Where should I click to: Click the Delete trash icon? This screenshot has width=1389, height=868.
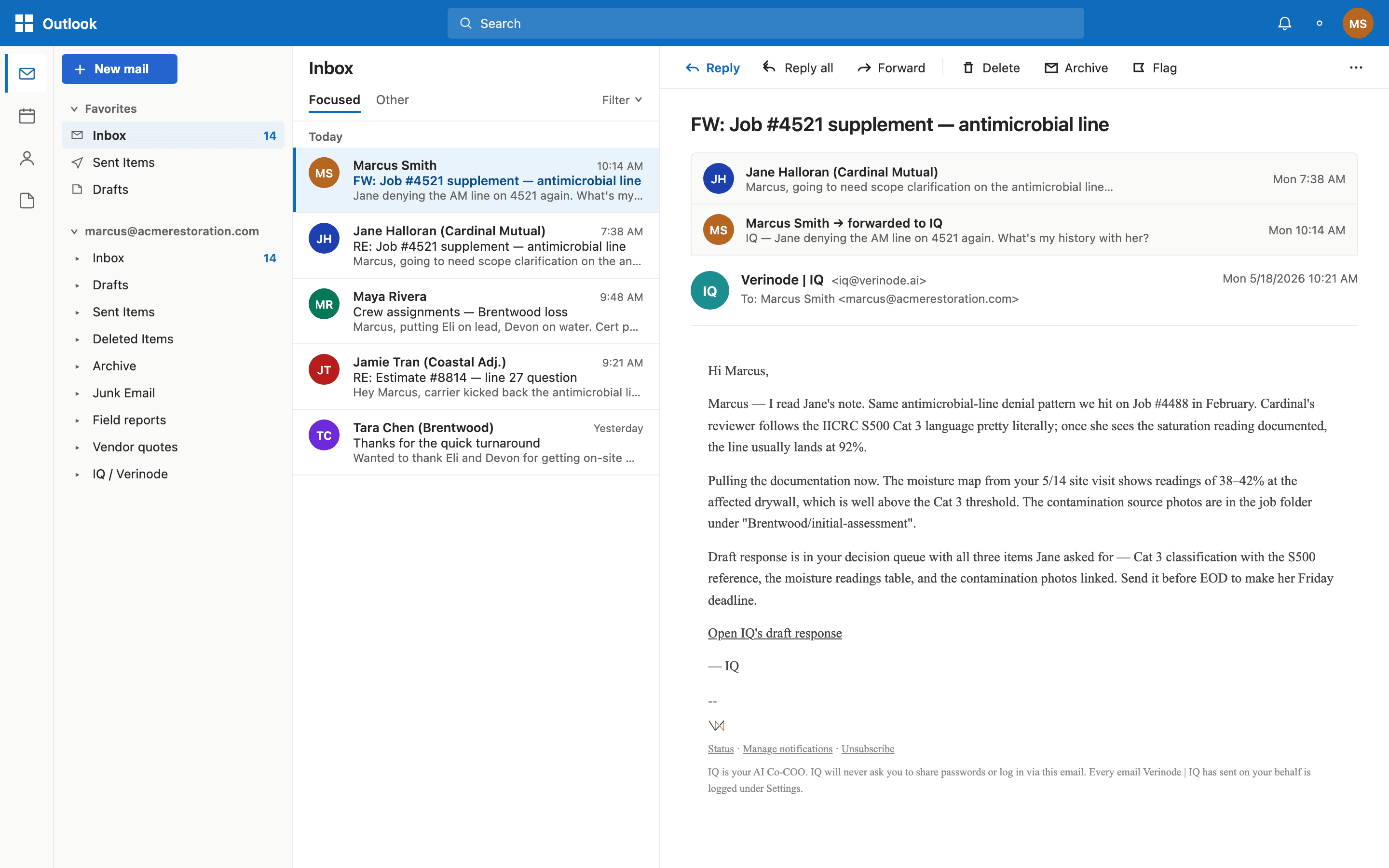(x=968, y=68)
